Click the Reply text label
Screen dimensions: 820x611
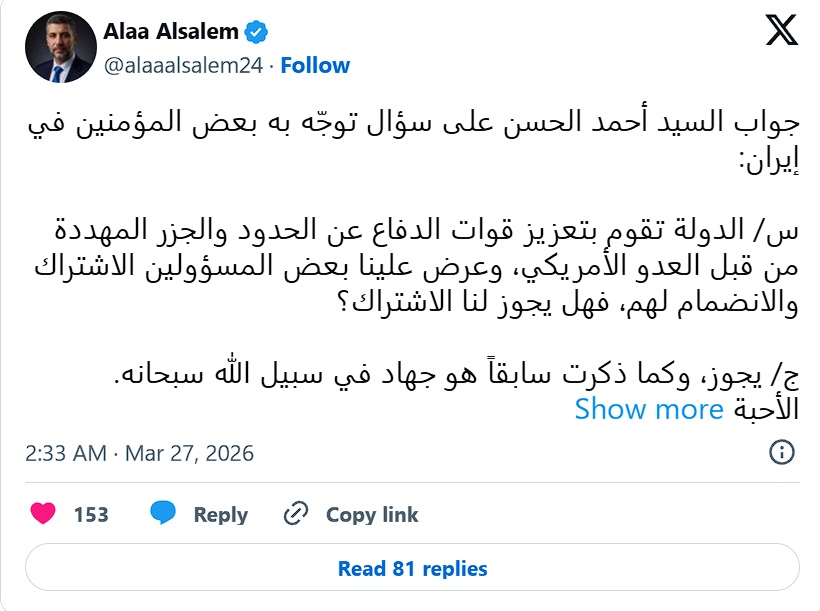[221, 514]
